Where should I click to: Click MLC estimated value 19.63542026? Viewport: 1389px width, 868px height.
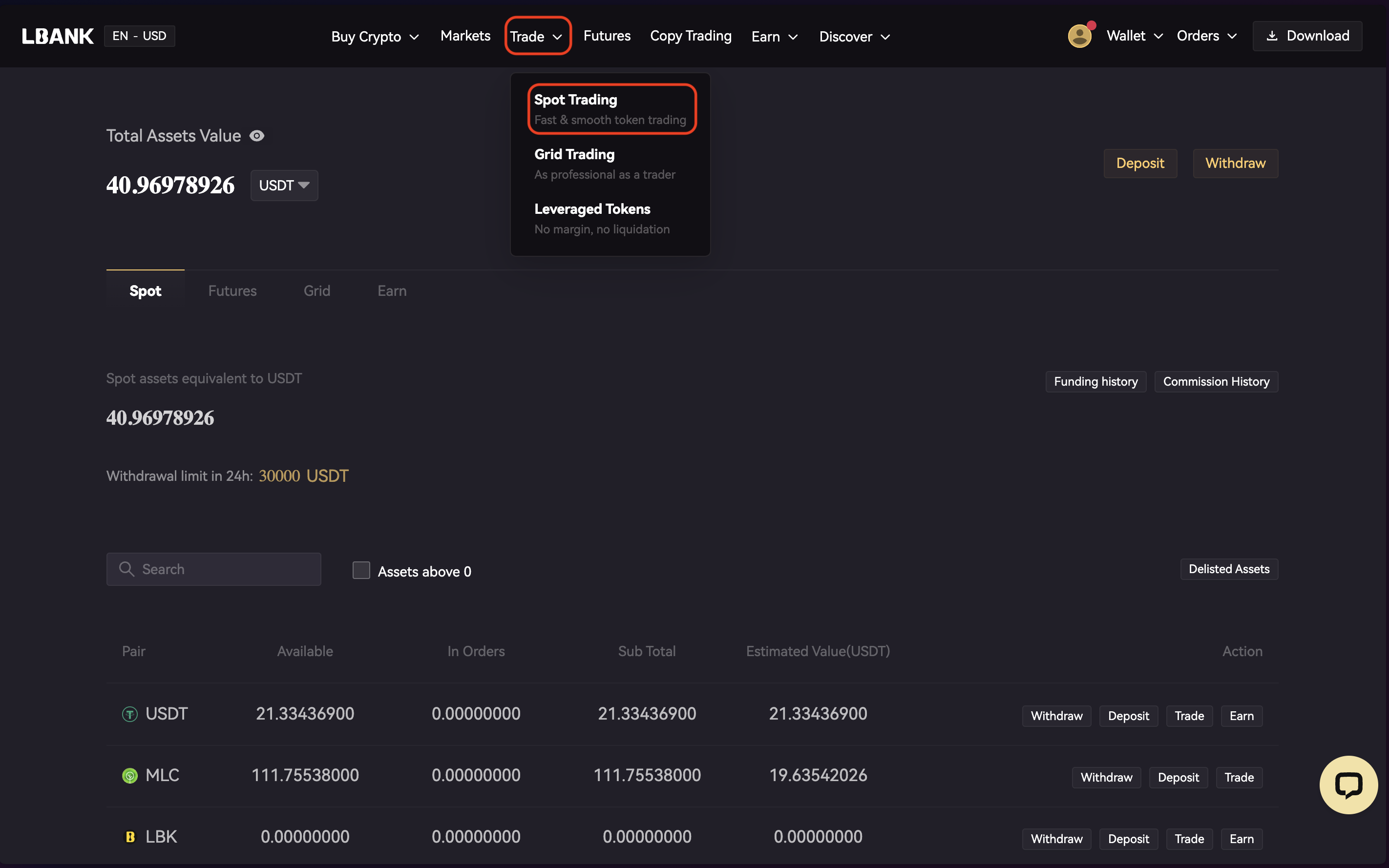818,776
